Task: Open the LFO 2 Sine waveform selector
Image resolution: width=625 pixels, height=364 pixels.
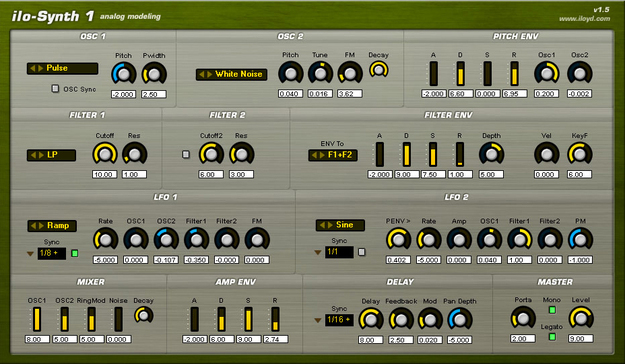Action: coord(340,225)
